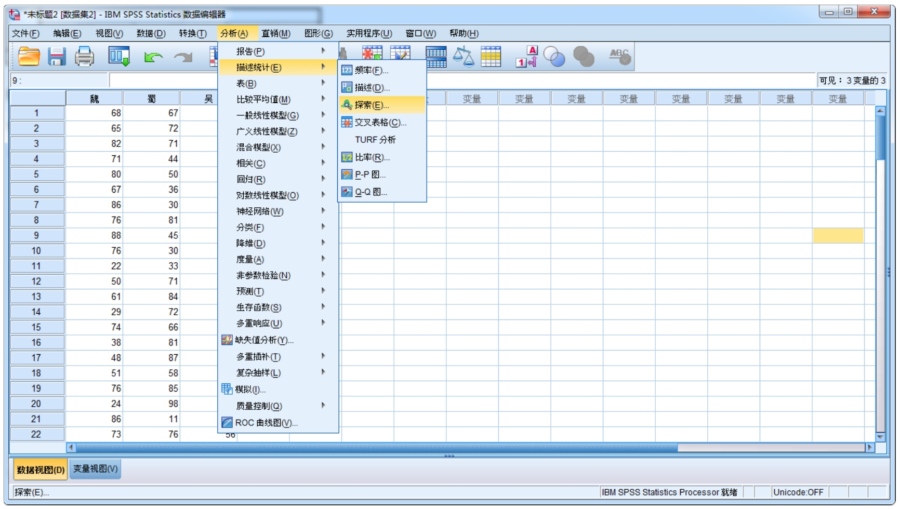Open the 文件(F) menu

pyautogui.click(x=26, y=33)
